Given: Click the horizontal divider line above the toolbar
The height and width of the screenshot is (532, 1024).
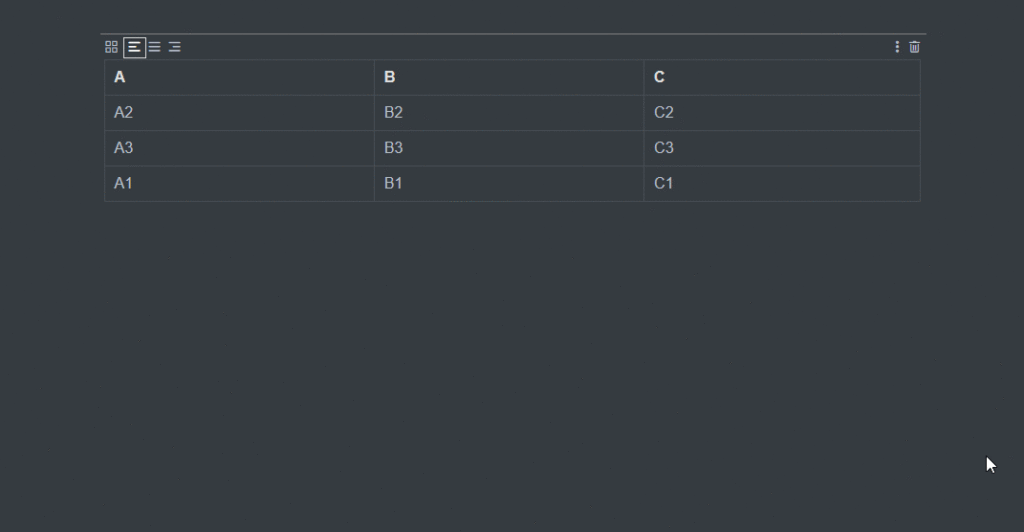Looking at the screenshot, I should point(513,33).
